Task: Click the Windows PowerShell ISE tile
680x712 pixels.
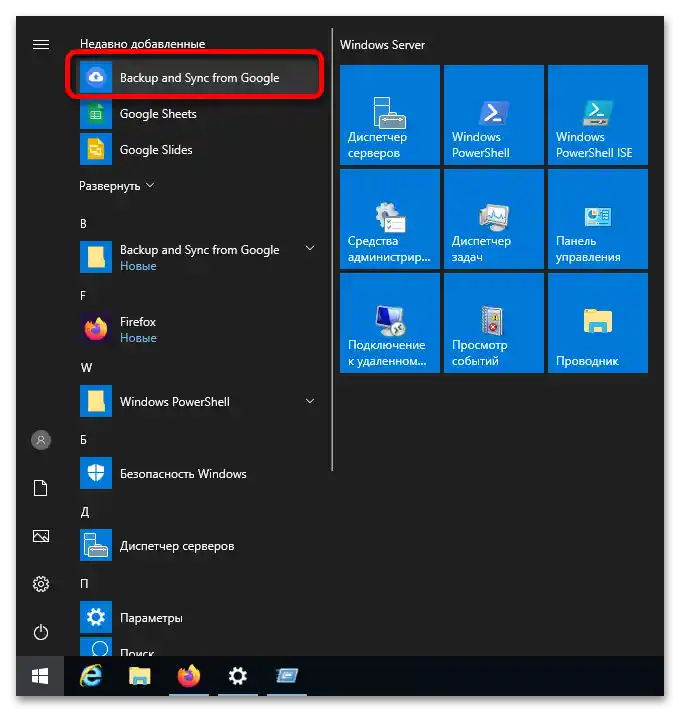Action: point(598,115)
